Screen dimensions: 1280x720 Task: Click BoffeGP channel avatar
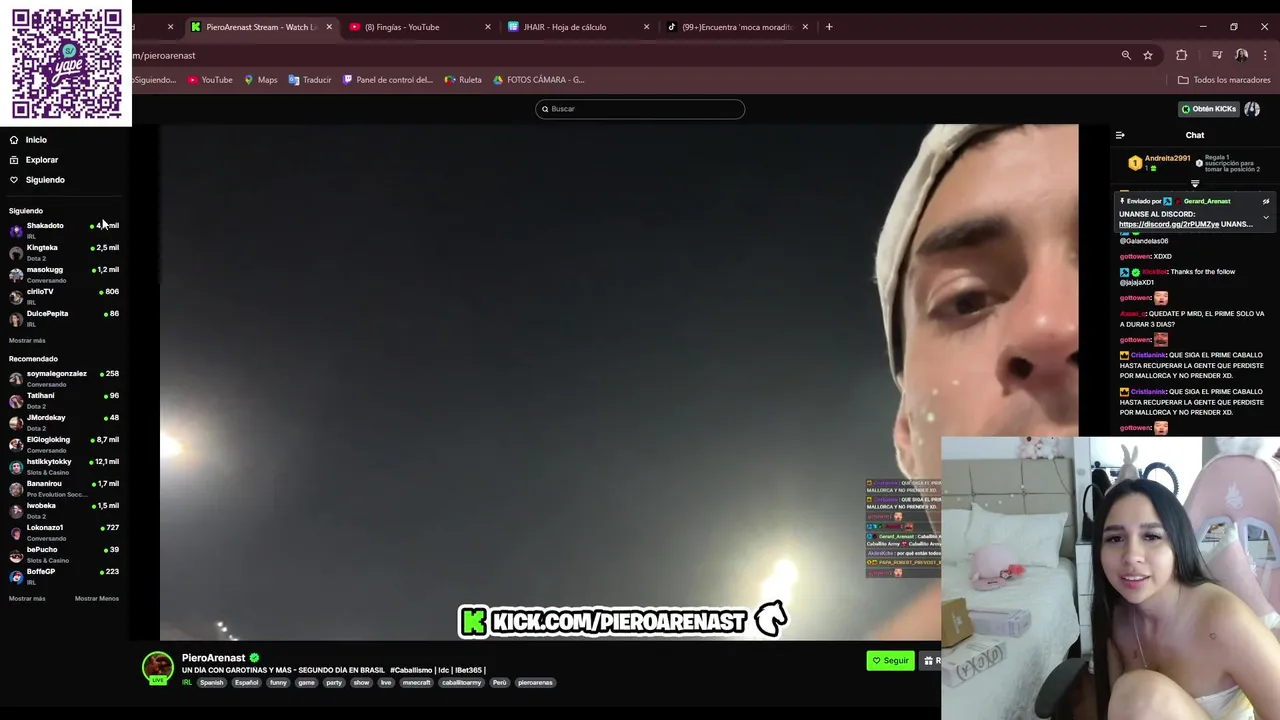(x=16, y=576)
